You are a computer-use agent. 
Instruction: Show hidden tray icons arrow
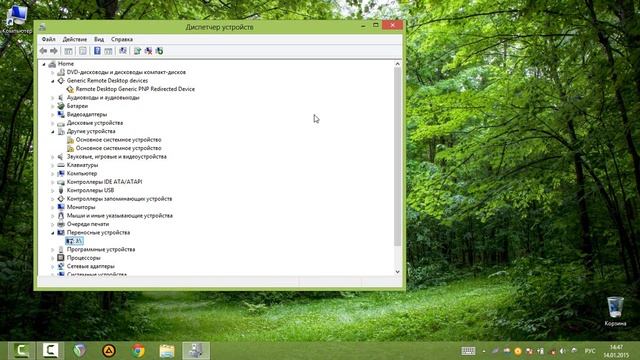484,351
